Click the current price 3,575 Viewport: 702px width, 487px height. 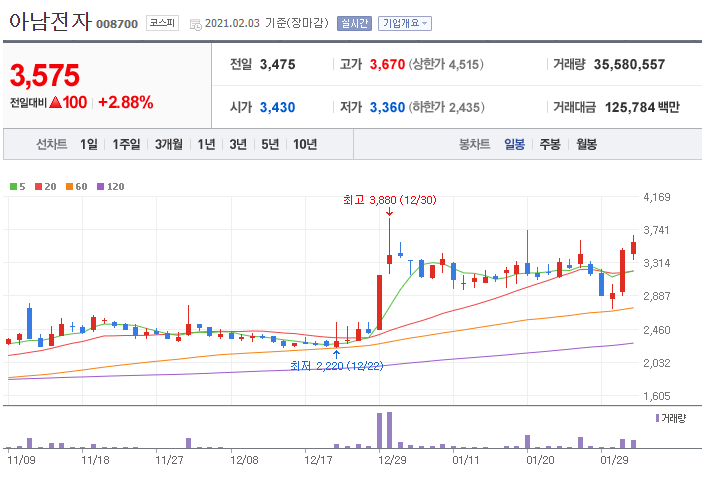[45, 75]
